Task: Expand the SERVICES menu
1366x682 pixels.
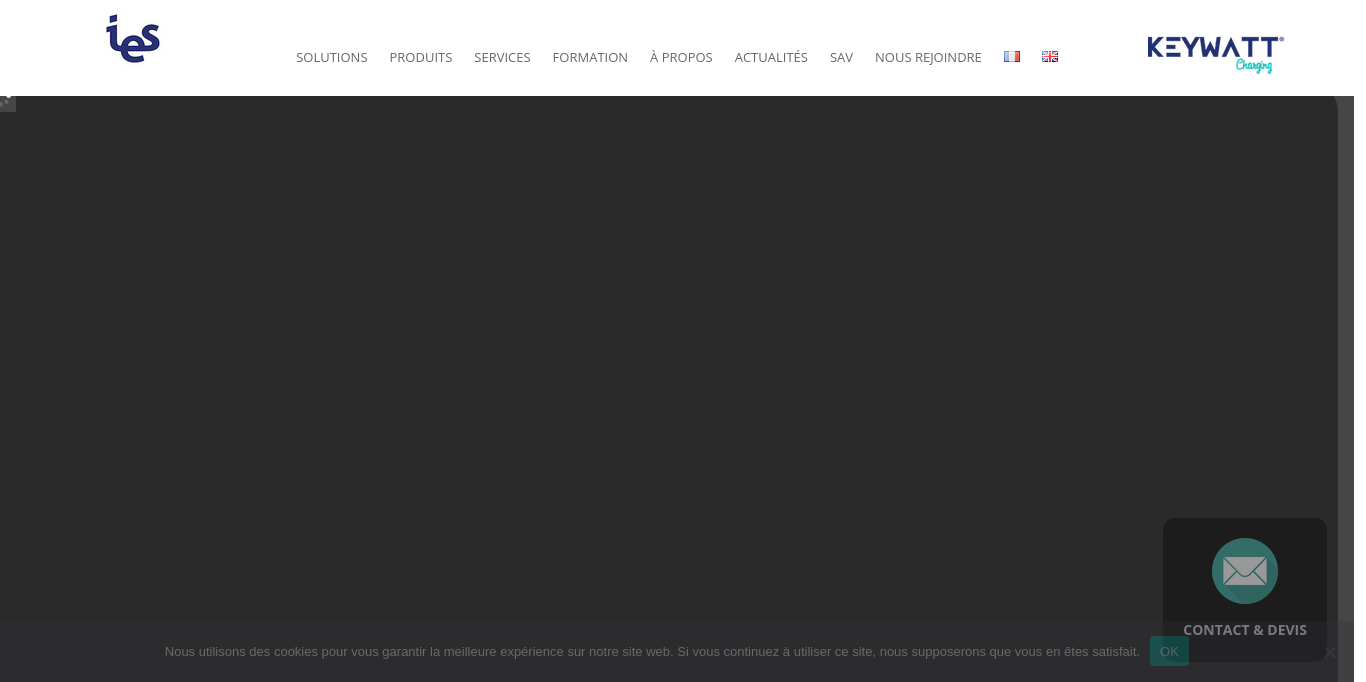Action: [x=502, y=58]
